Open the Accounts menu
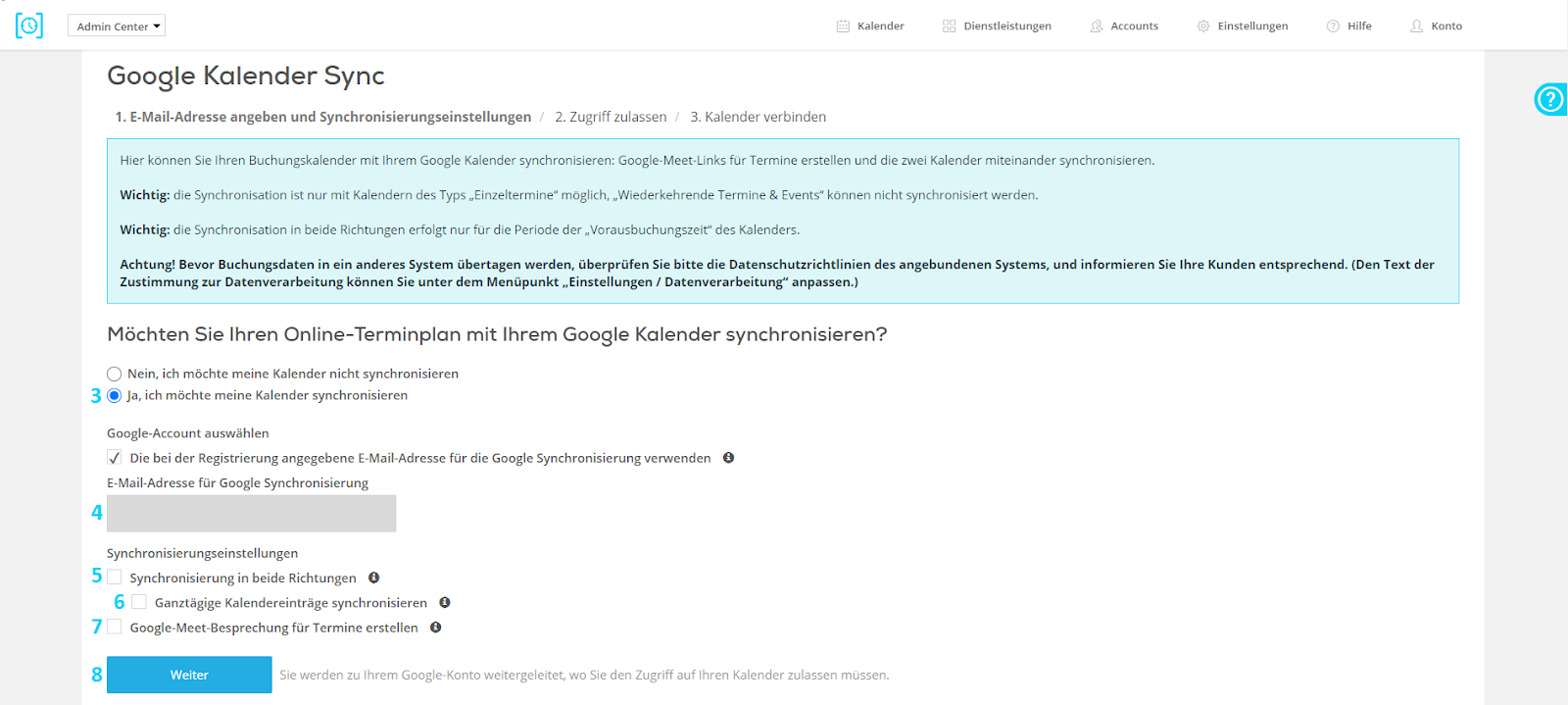1568x705 pixels. point(1124,26)
